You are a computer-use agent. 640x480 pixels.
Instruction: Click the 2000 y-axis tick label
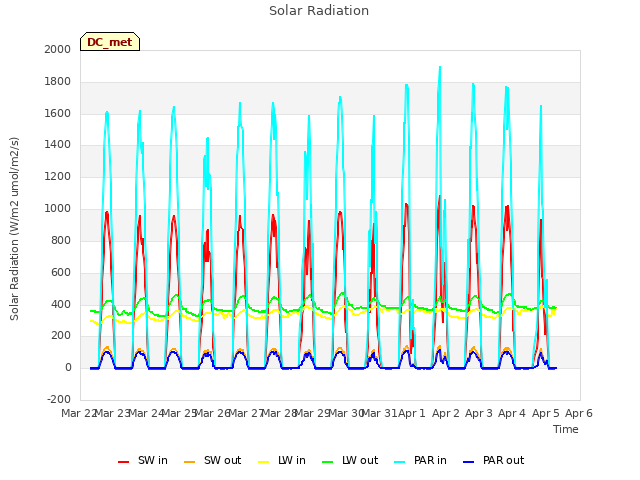click(x=58, y=49)
